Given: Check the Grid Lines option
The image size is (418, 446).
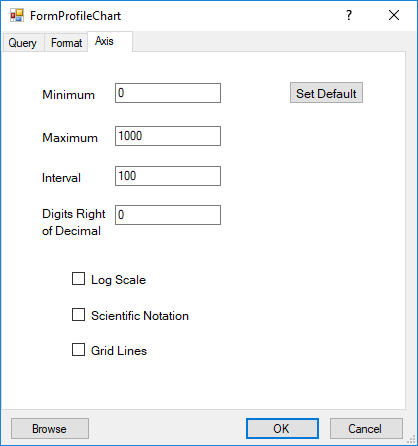Looking at the screenshot, I should pos(78,350).
